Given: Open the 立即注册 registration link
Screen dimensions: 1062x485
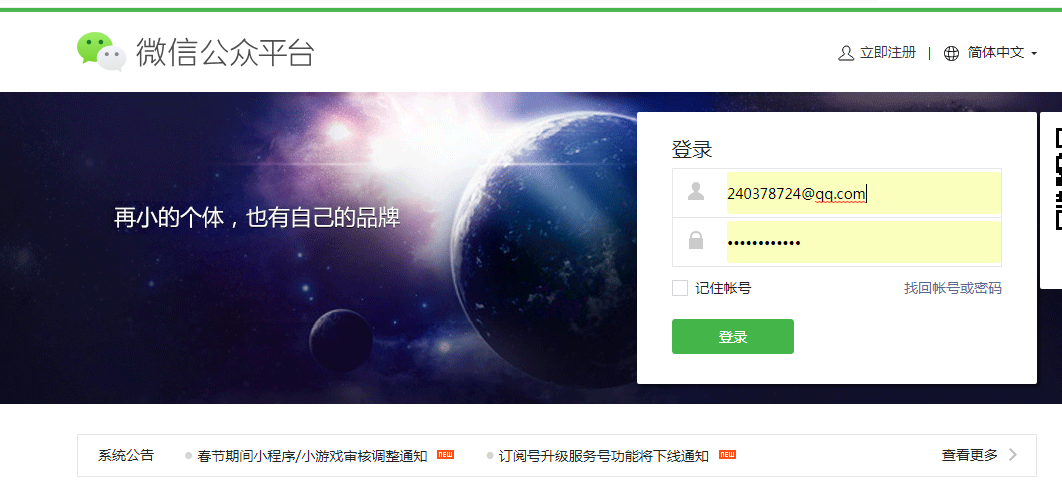Looking at the screenshot, I should [887, 53].
